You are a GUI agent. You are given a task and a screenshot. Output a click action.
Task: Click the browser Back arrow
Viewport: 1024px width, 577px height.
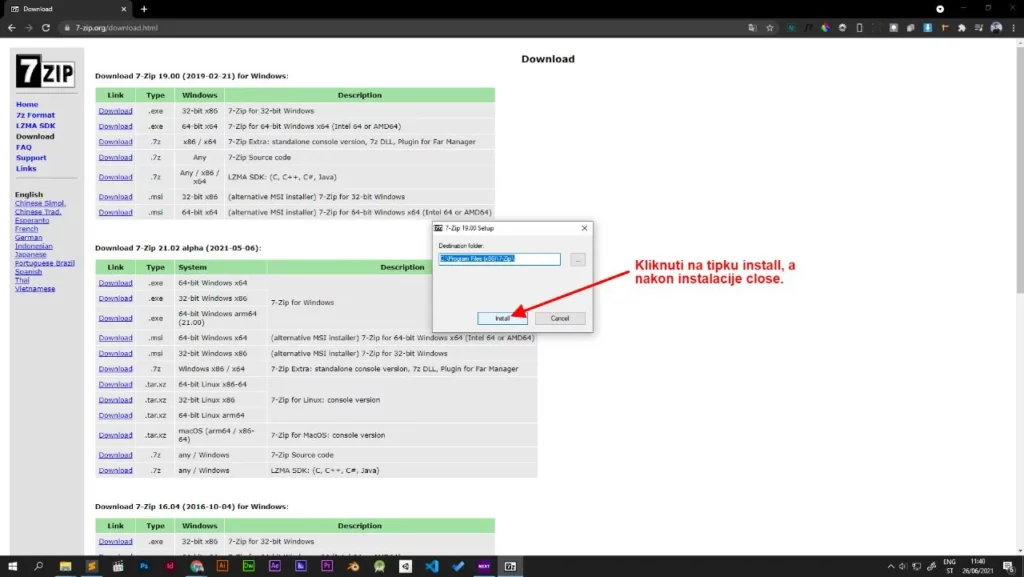tap(12, 28)
